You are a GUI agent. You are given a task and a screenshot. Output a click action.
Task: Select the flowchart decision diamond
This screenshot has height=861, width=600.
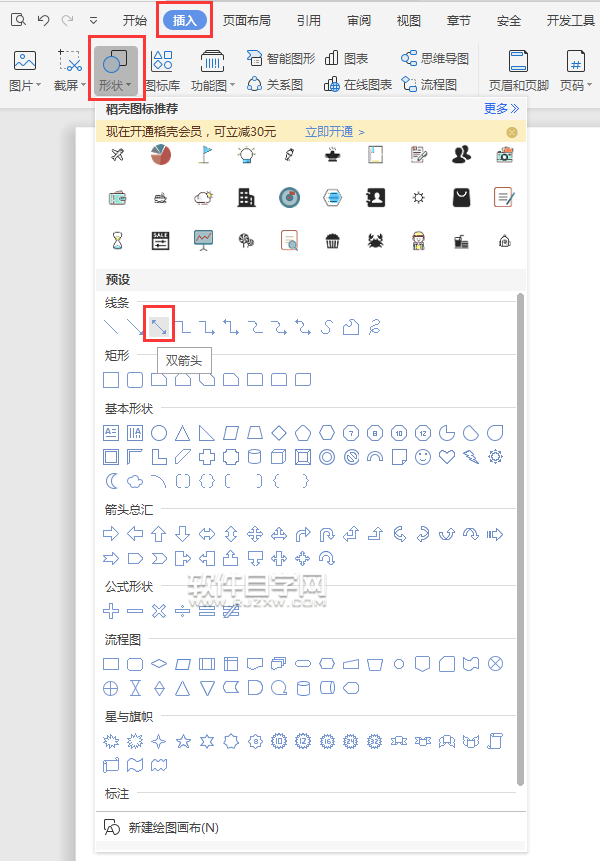click(x=159, y=664)
